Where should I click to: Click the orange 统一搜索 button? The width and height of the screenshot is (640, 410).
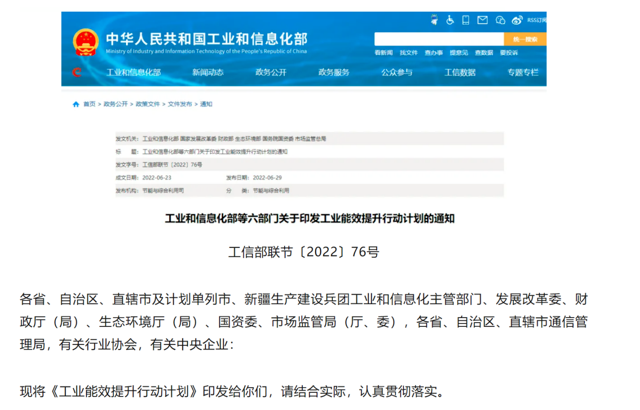(x=525, y=39)
